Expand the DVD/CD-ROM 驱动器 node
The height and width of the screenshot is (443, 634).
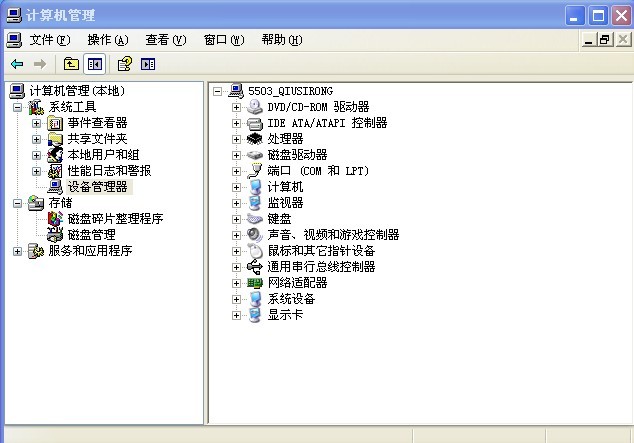click(237, 107)
